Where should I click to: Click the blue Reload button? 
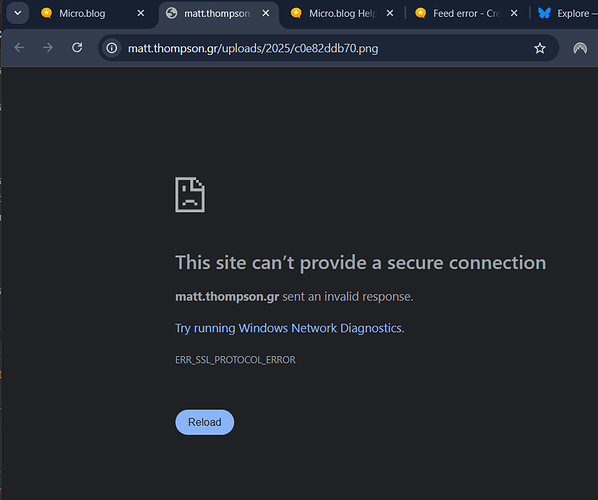(205, 422)
